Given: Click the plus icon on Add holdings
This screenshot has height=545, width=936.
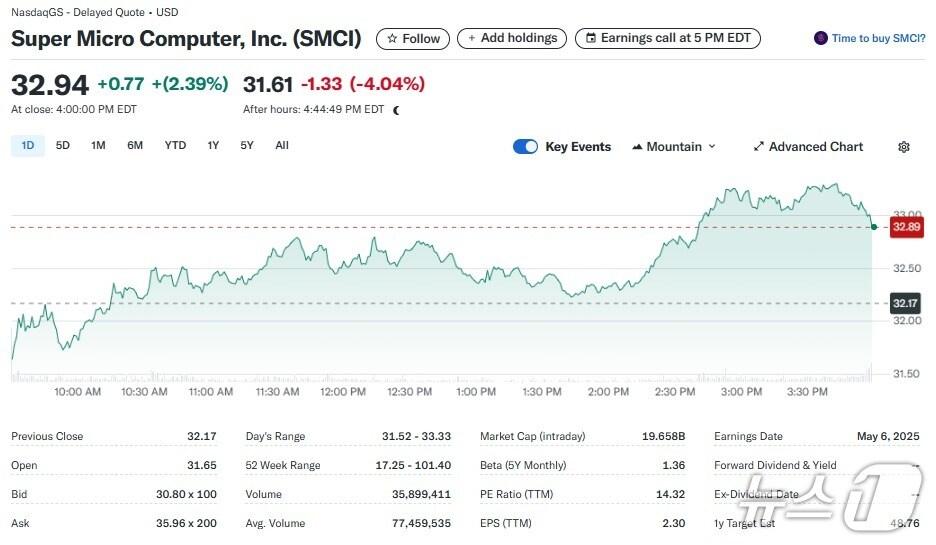Looking at the screenshot, I should coord(472,38).
